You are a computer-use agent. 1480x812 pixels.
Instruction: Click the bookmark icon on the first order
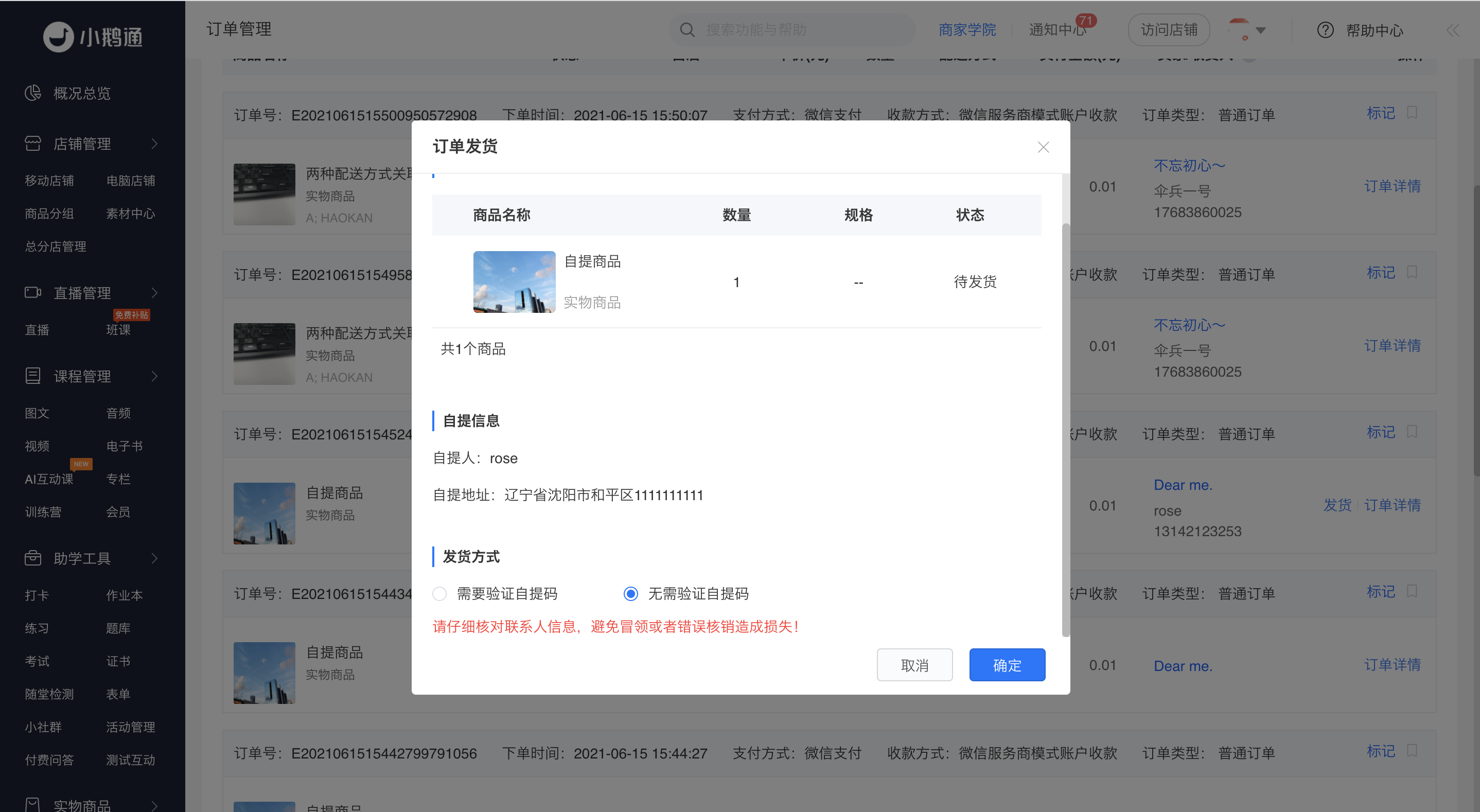(1412, 112)
